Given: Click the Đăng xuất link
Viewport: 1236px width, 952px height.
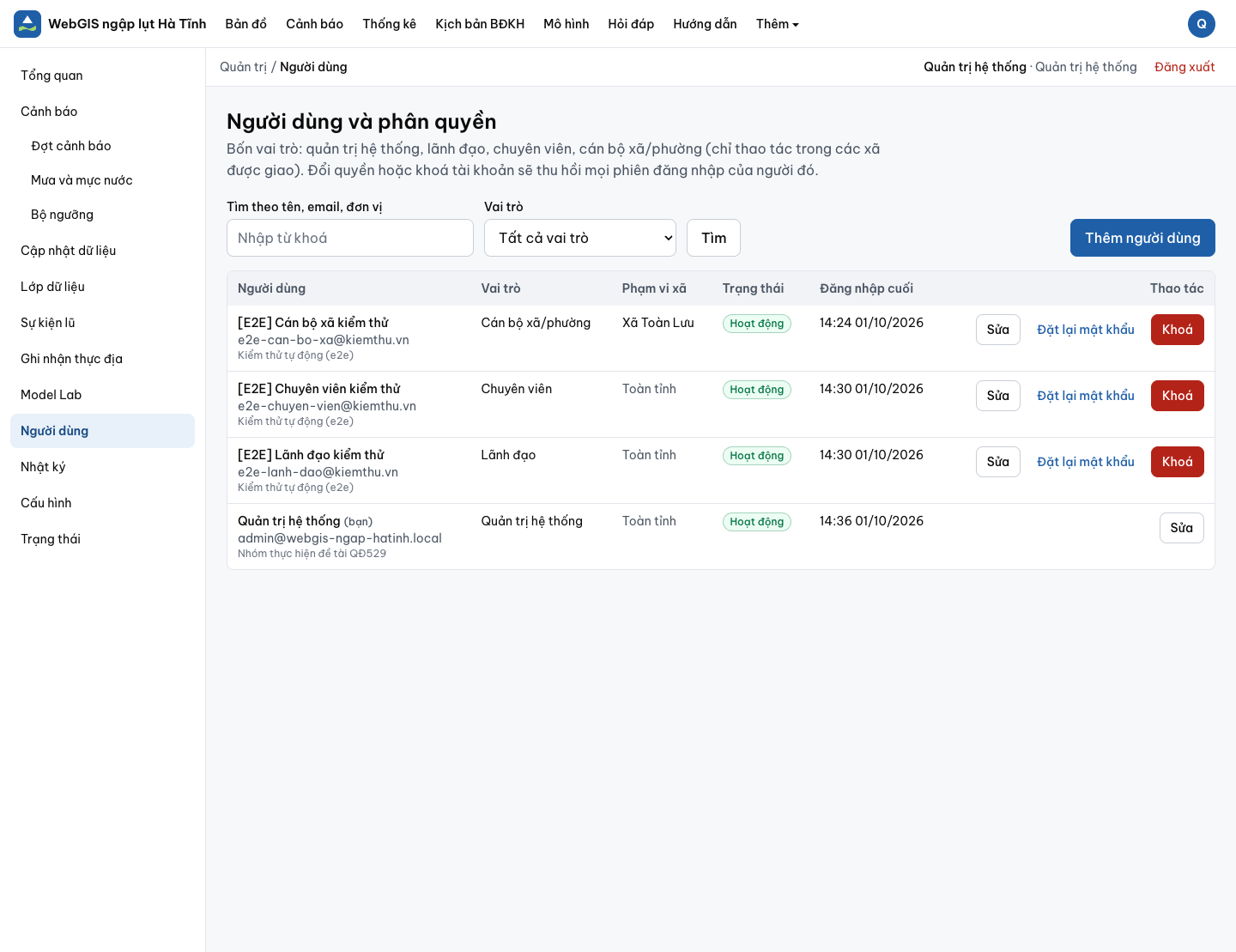Looking at the screenshot, I should pos(1184,67).
